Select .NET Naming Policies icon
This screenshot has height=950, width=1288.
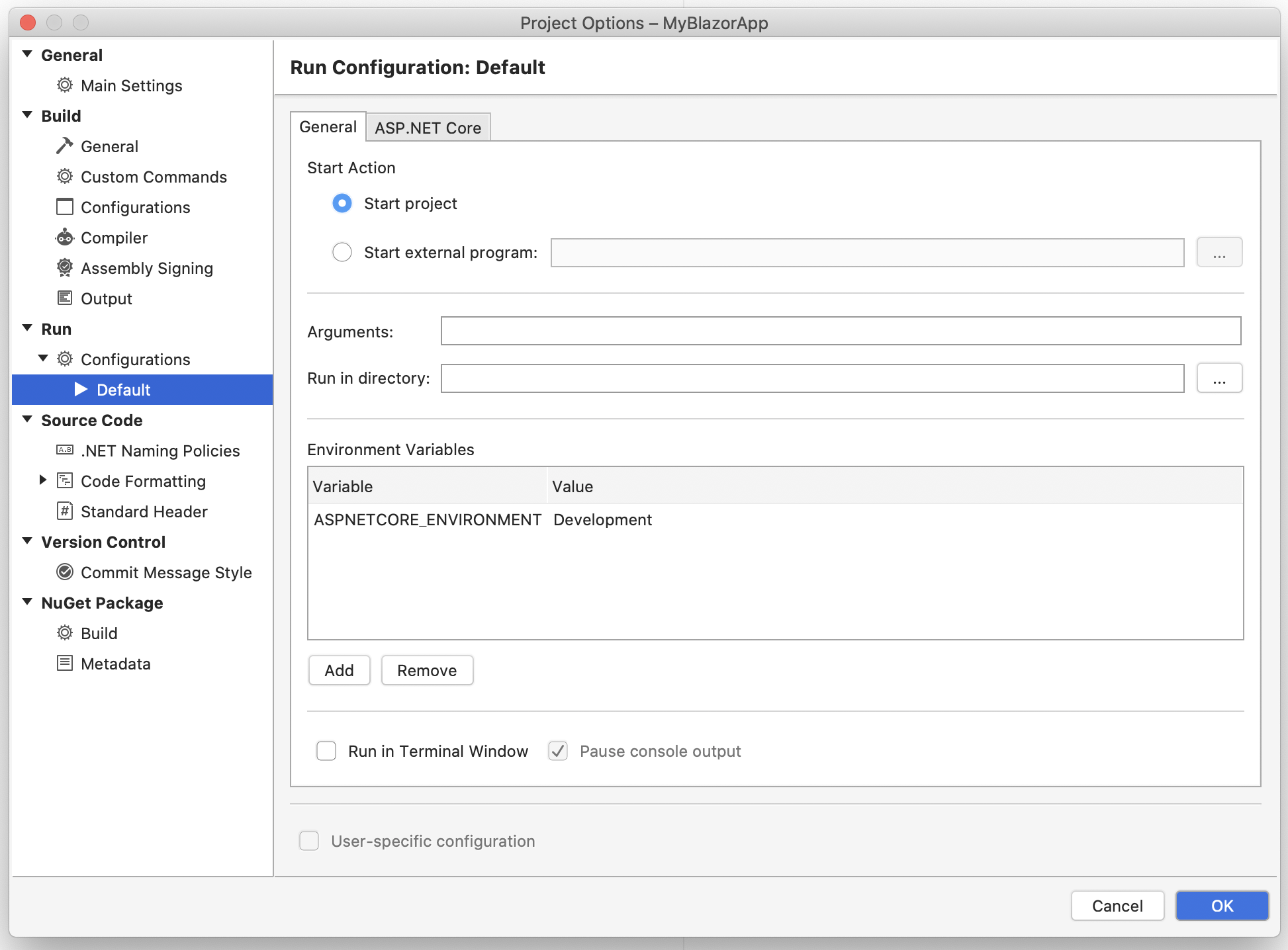pyautogui.click(x=64, y=451)
